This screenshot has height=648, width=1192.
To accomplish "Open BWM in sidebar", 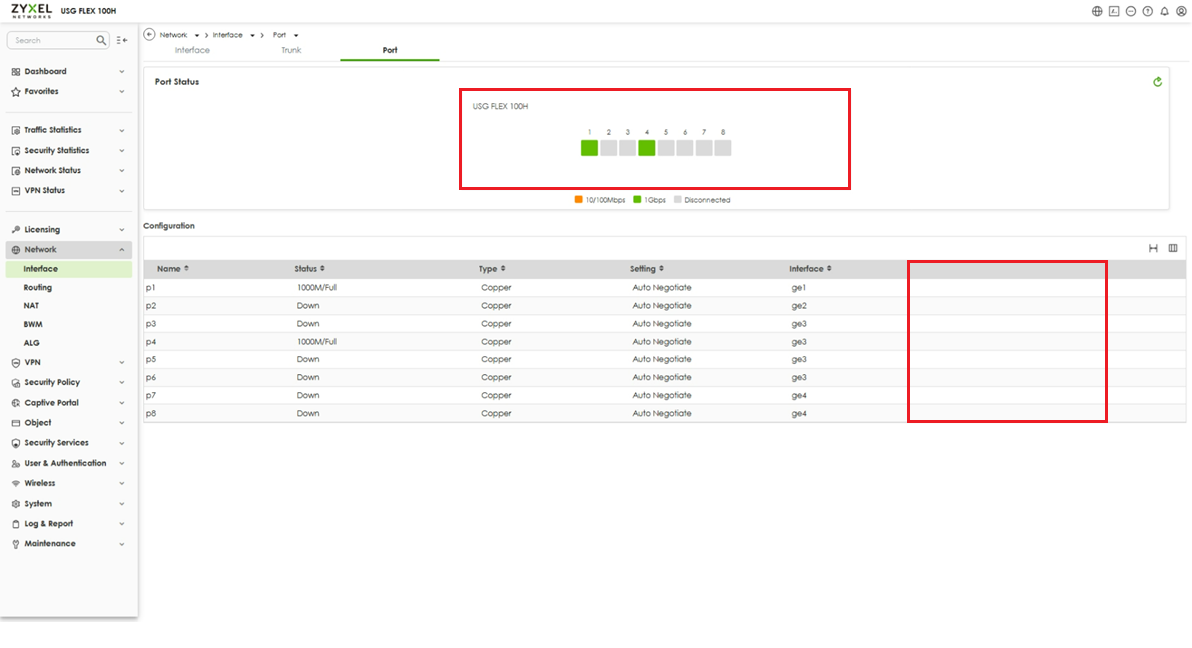I will pos(33,324).
